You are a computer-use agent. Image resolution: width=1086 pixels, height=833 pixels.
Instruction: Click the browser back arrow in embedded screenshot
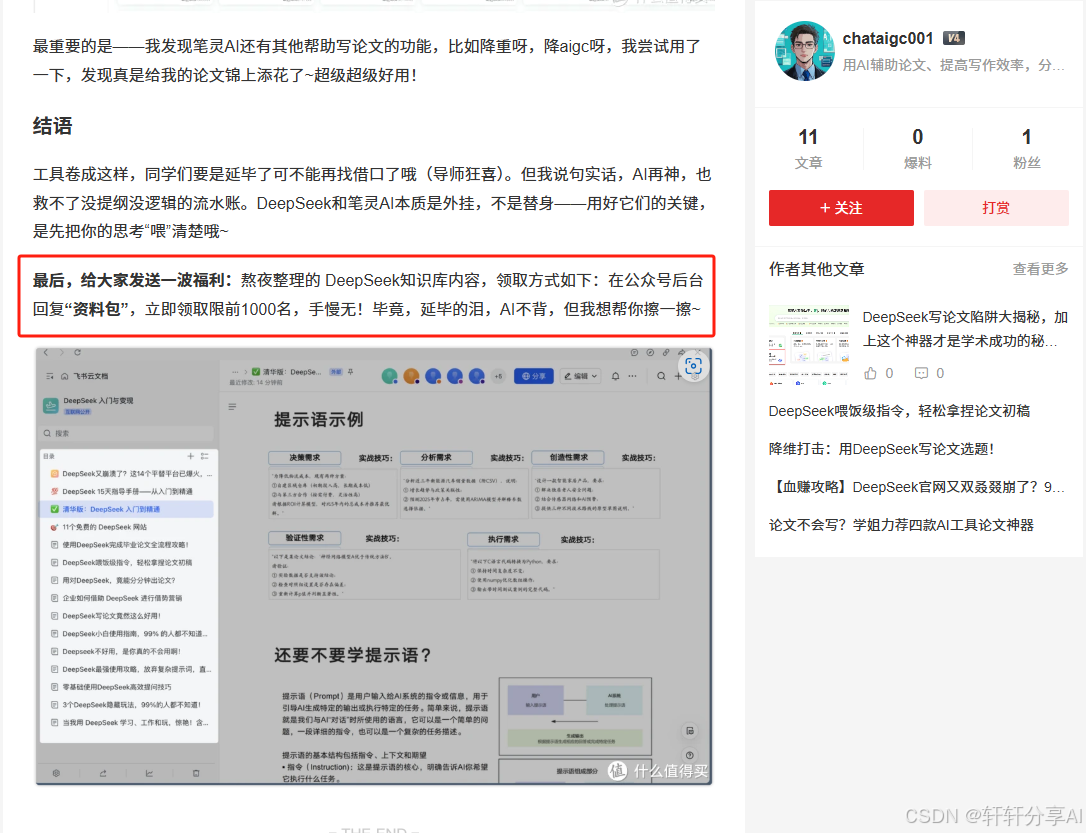click(46, 352)
